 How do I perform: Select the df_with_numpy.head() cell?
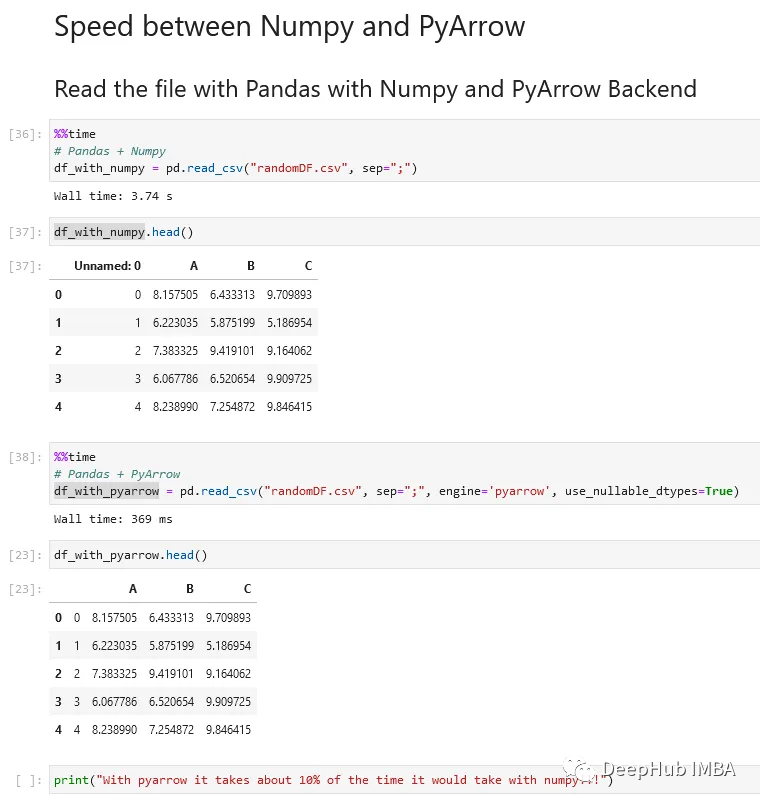405,232
